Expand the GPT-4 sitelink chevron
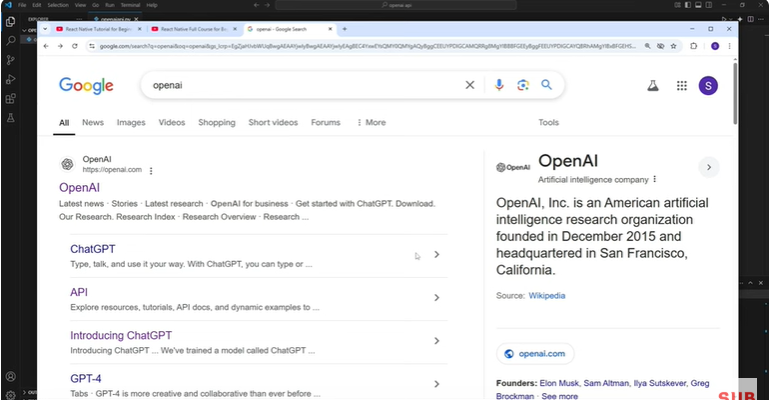Screen dimensions: 770x400 [437, 384]
